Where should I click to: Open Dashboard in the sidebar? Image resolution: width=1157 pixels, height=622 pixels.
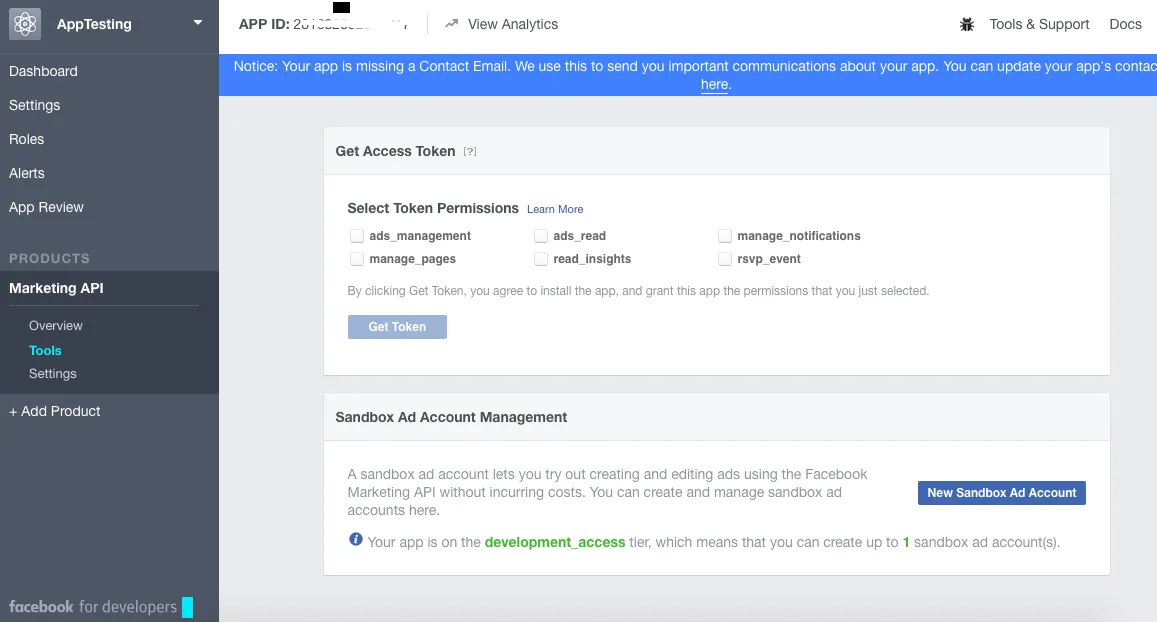(43, 71)
